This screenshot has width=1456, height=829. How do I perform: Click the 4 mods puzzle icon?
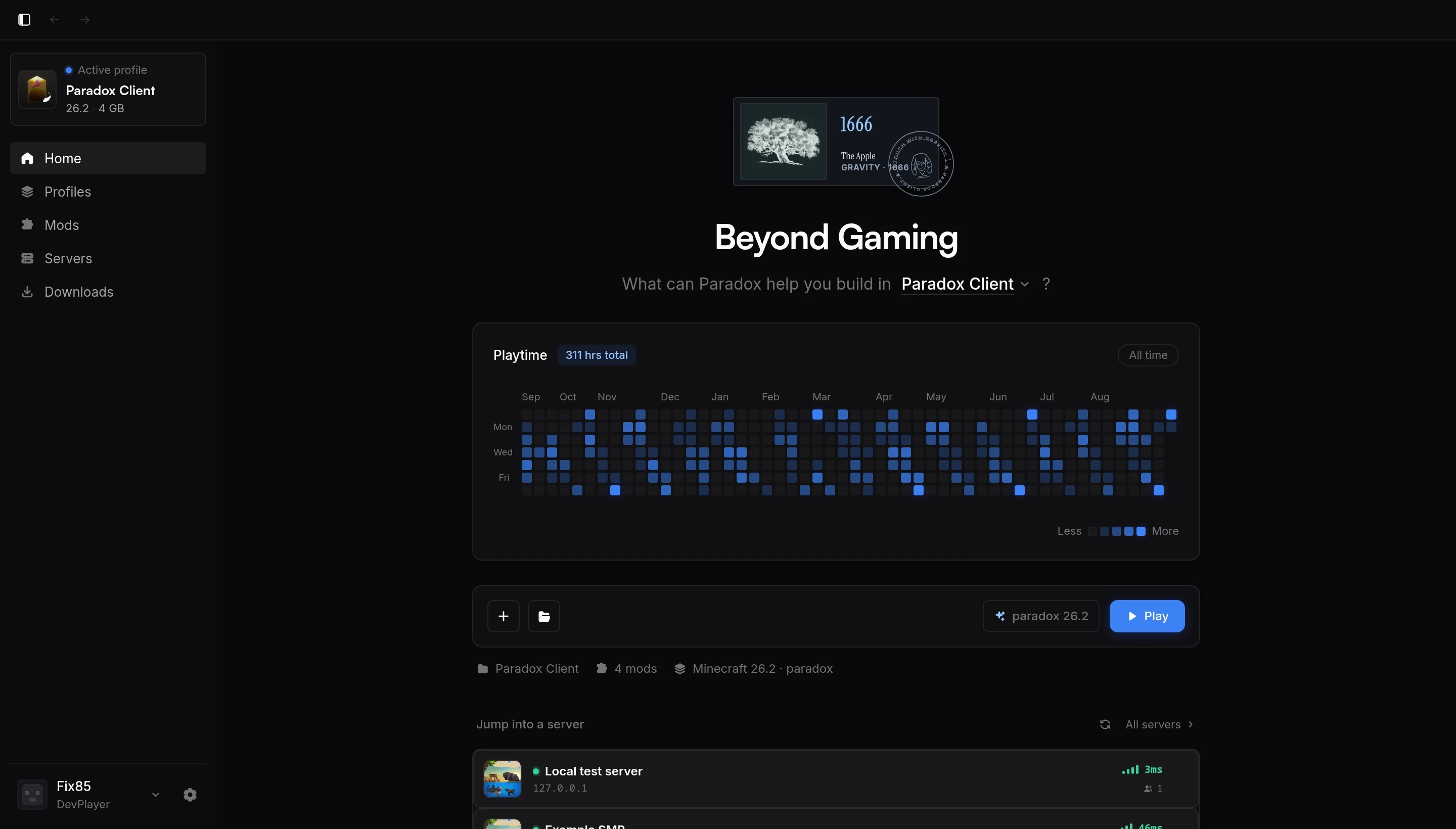[x=601, y=668]
